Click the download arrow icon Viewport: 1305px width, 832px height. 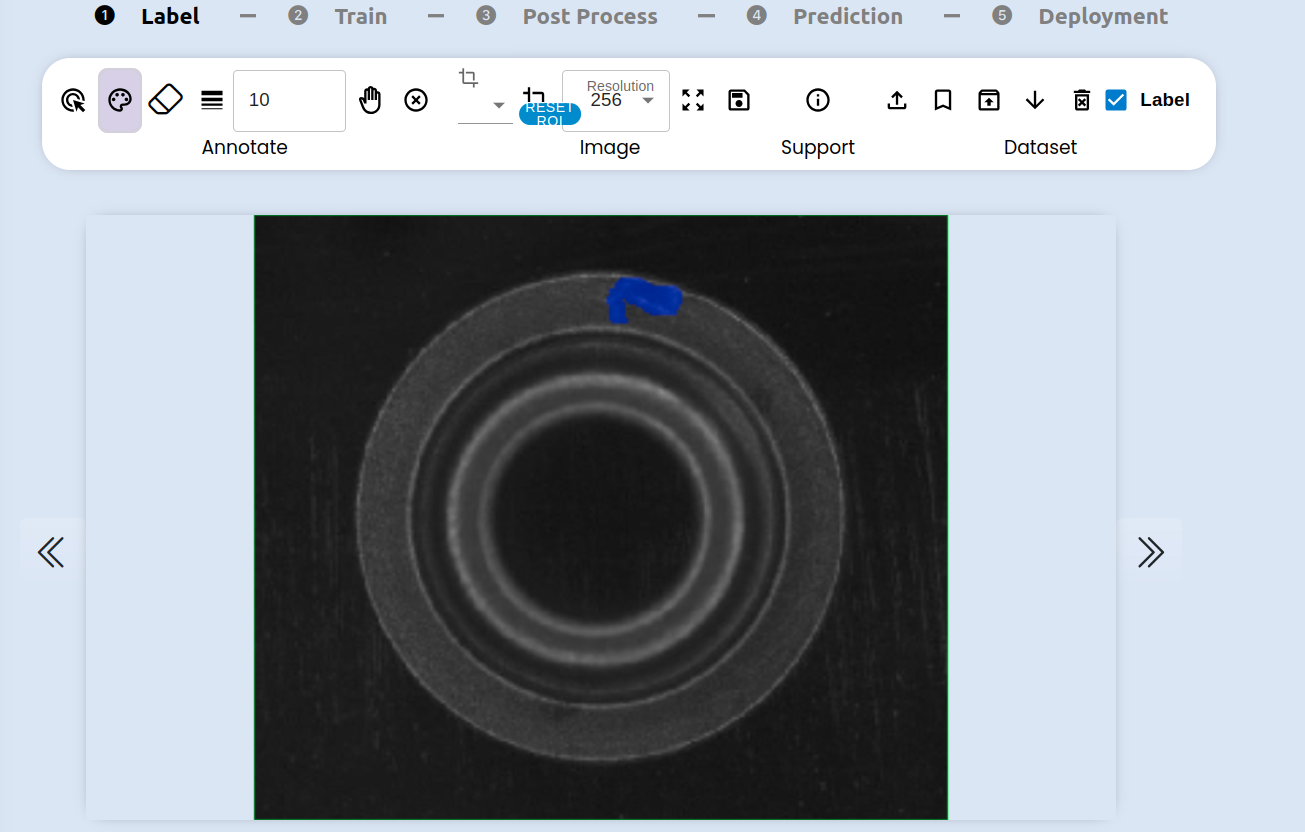tap(1035, 100)
